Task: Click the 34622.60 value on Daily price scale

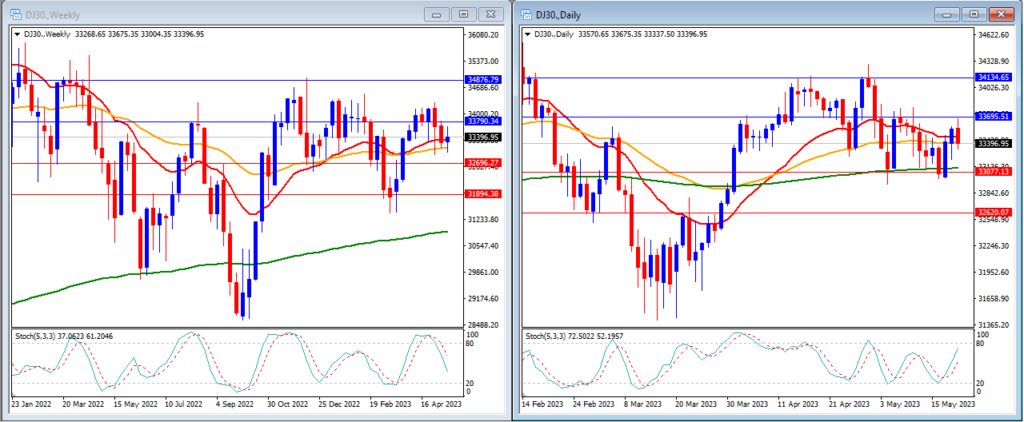Action: pyautogui.click(x=995, y=35)
